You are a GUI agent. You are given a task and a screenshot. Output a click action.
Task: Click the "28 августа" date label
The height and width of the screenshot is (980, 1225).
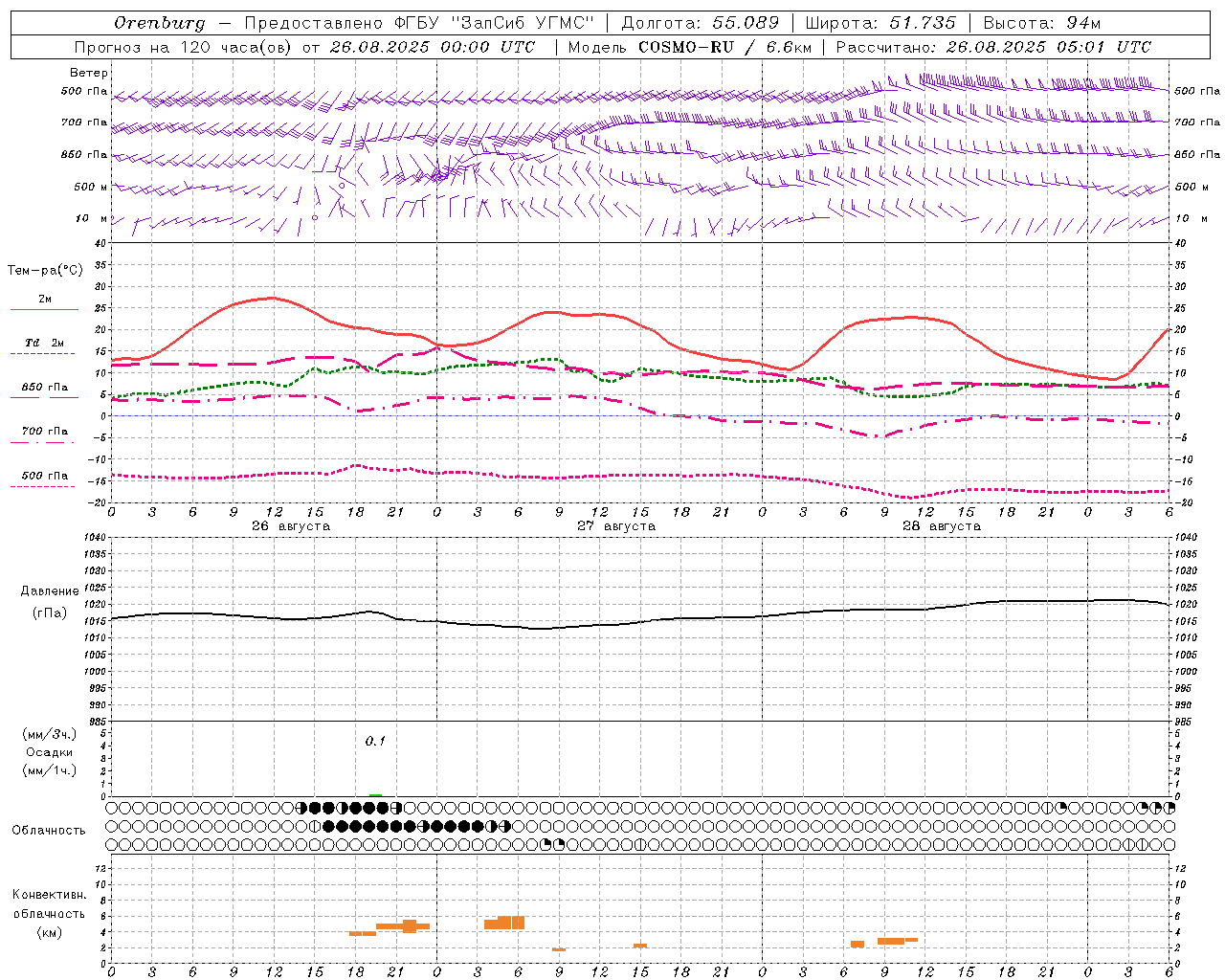coord(942,526)
